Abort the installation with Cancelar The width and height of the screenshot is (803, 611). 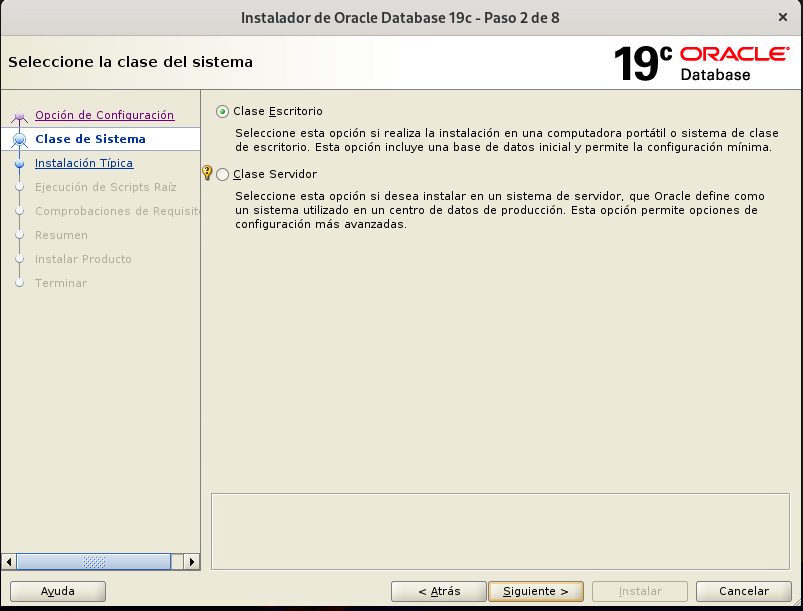coord(744,591)
